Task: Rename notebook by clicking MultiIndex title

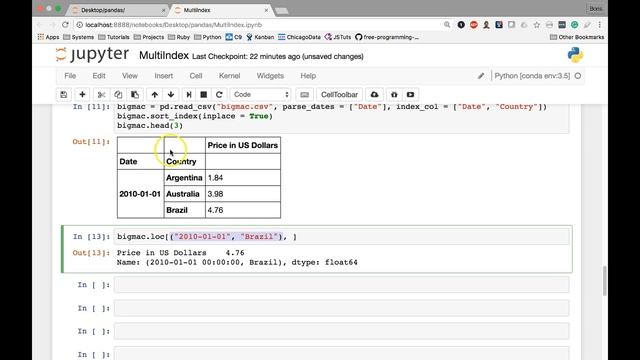Action: click(x=164, y=56)
